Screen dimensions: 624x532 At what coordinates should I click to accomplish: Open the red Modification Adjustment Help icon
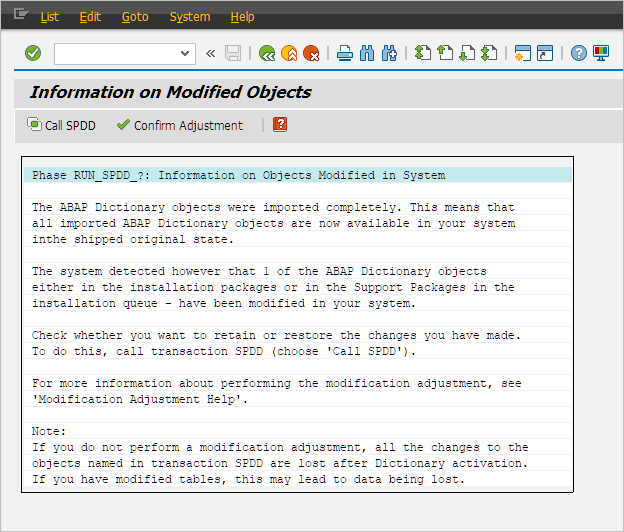(x=280, y=125)
